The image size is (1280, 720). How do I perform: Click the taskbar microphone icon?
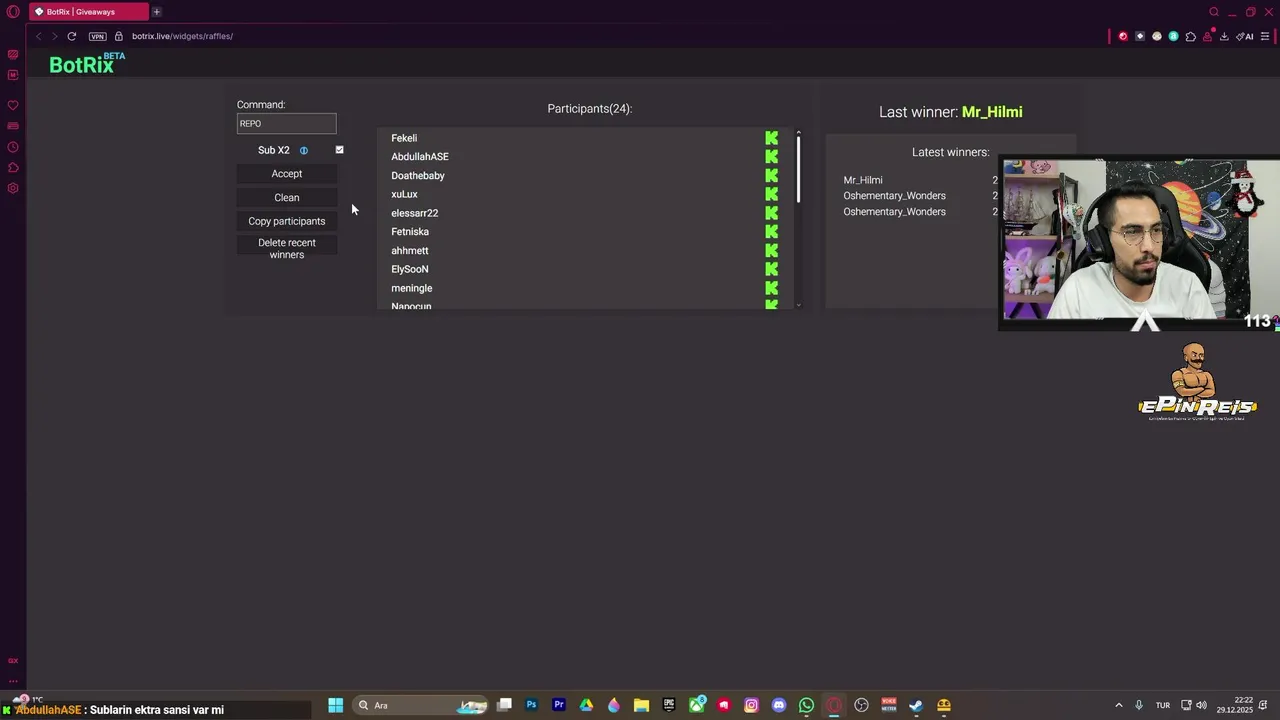point(1138,705)
